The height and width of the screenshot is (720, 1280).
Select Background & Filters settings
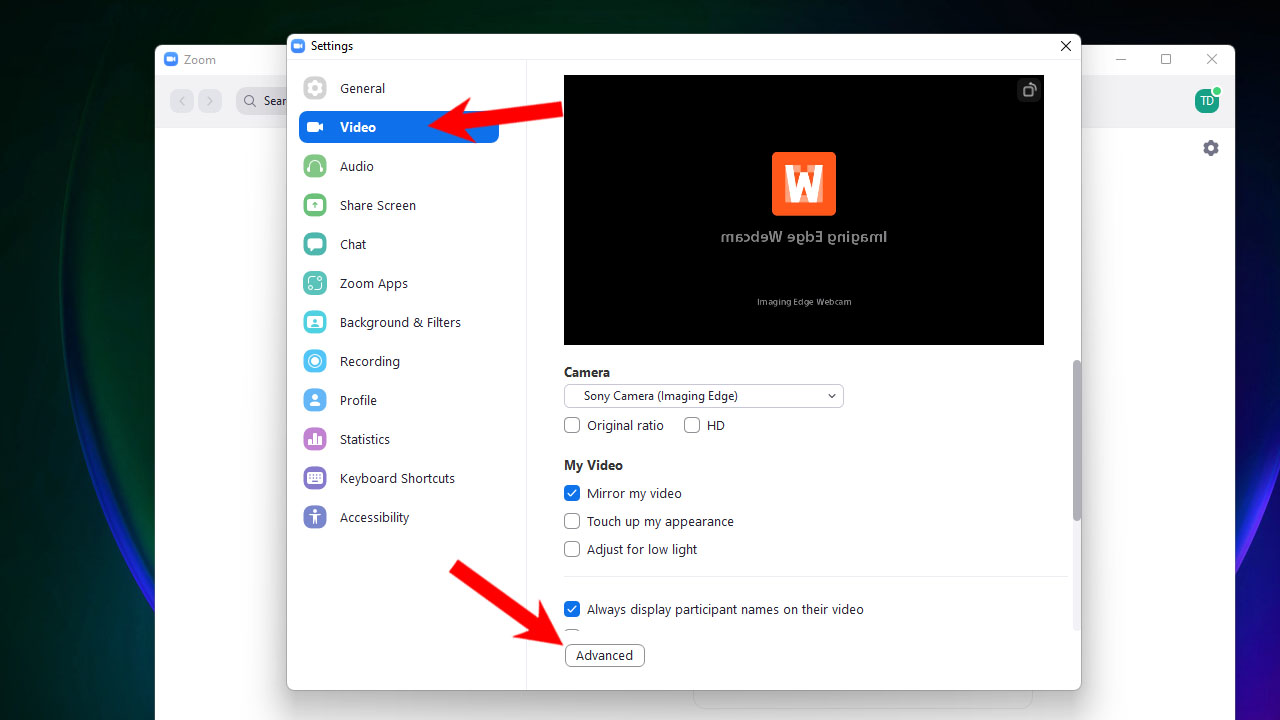pyautogui.click(x=400, y=322)
